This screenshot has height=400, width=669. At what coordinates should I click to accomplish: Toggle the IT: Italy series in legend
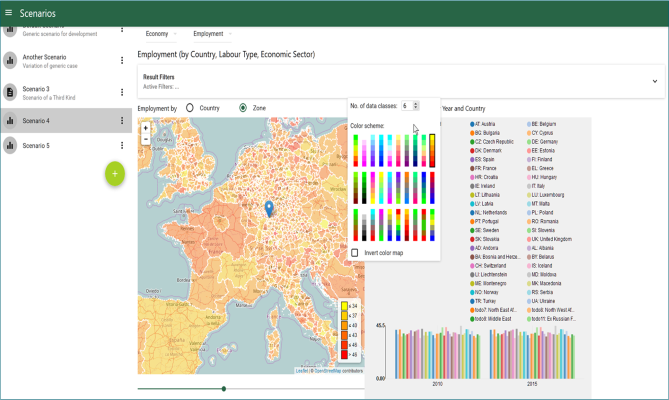536,186
